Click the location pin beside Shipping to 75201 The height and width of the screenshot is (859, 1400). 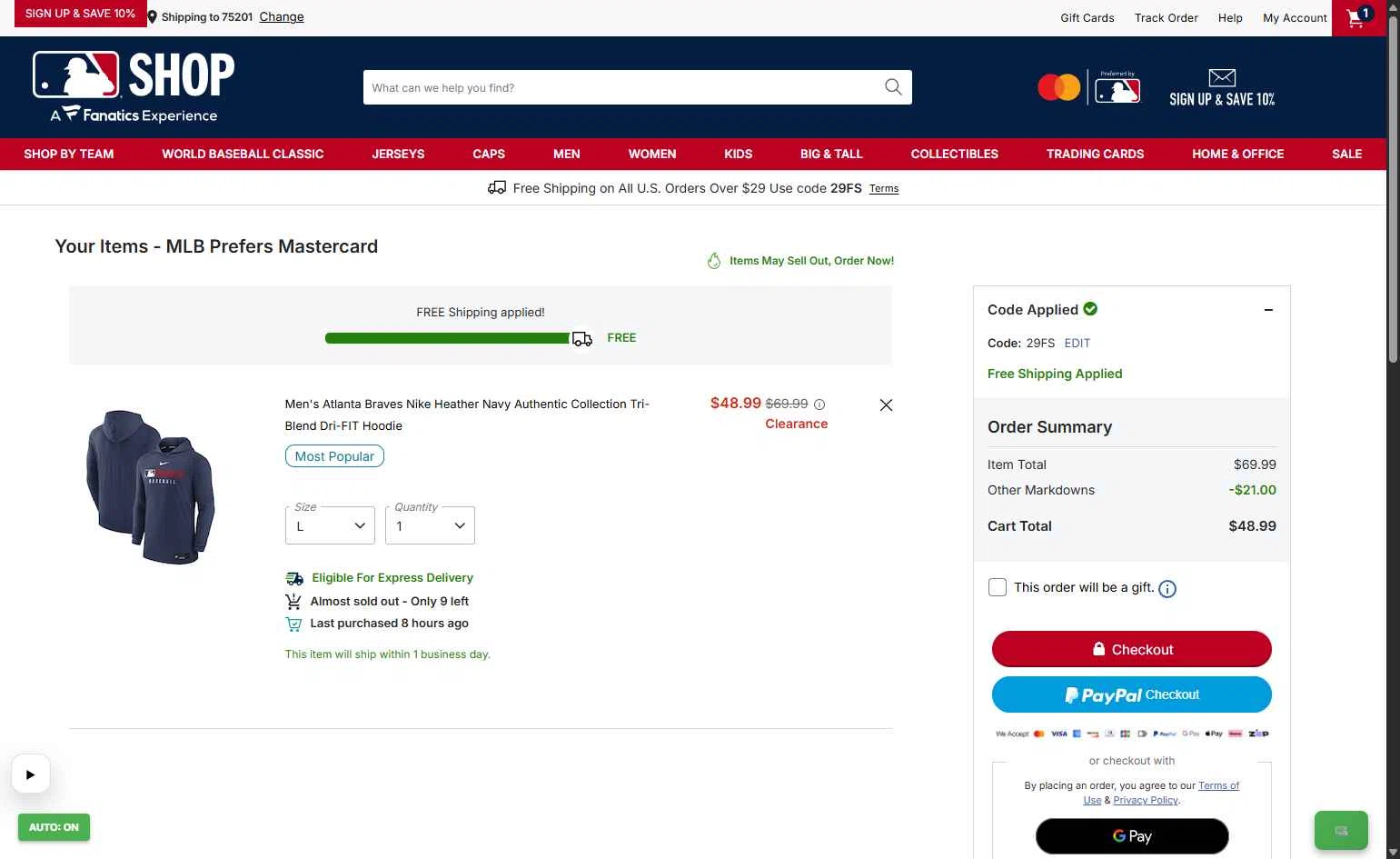tap(153, 17)
